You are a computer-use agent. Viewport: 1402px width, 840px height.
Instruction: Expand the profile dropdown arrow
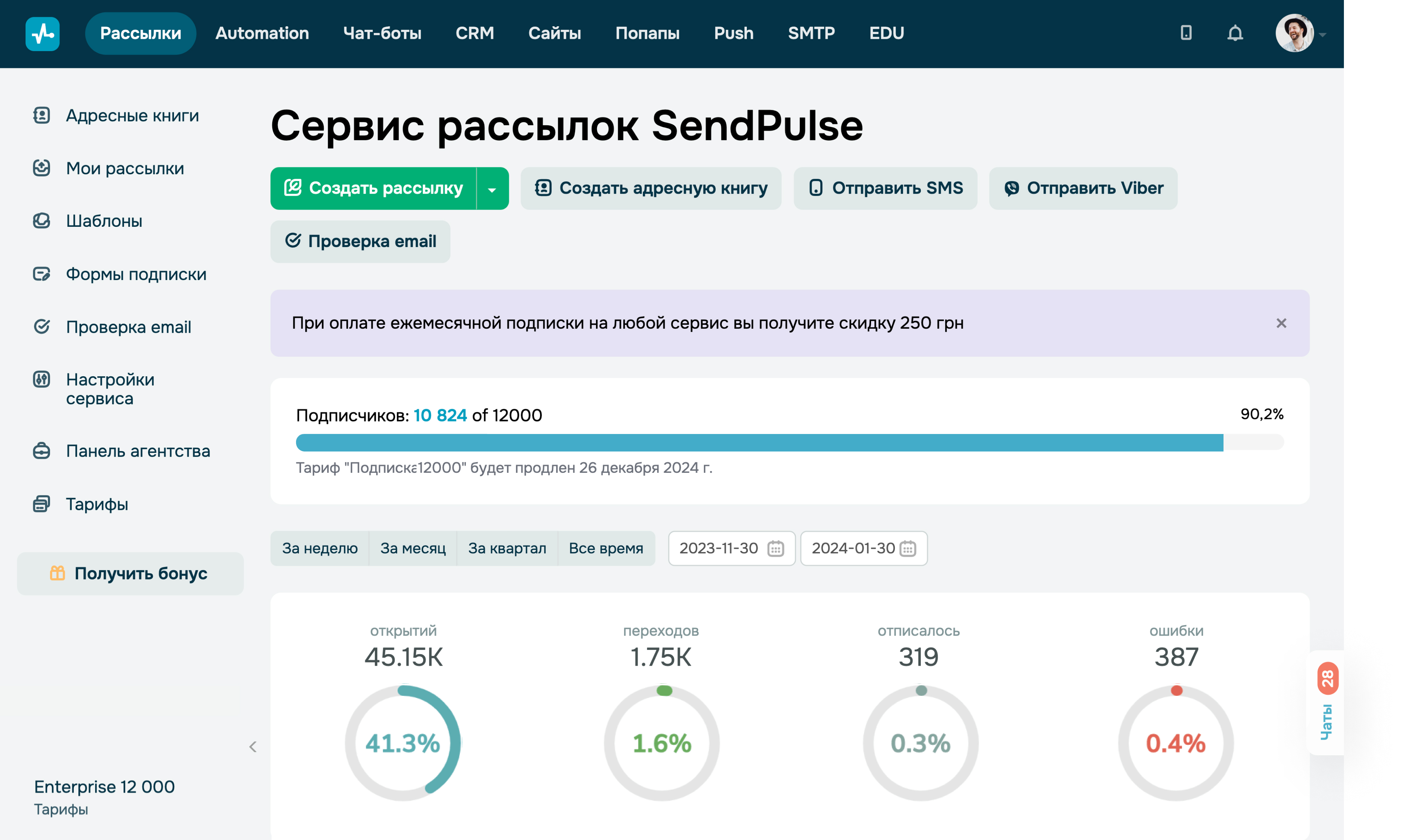coord(1323,35)
